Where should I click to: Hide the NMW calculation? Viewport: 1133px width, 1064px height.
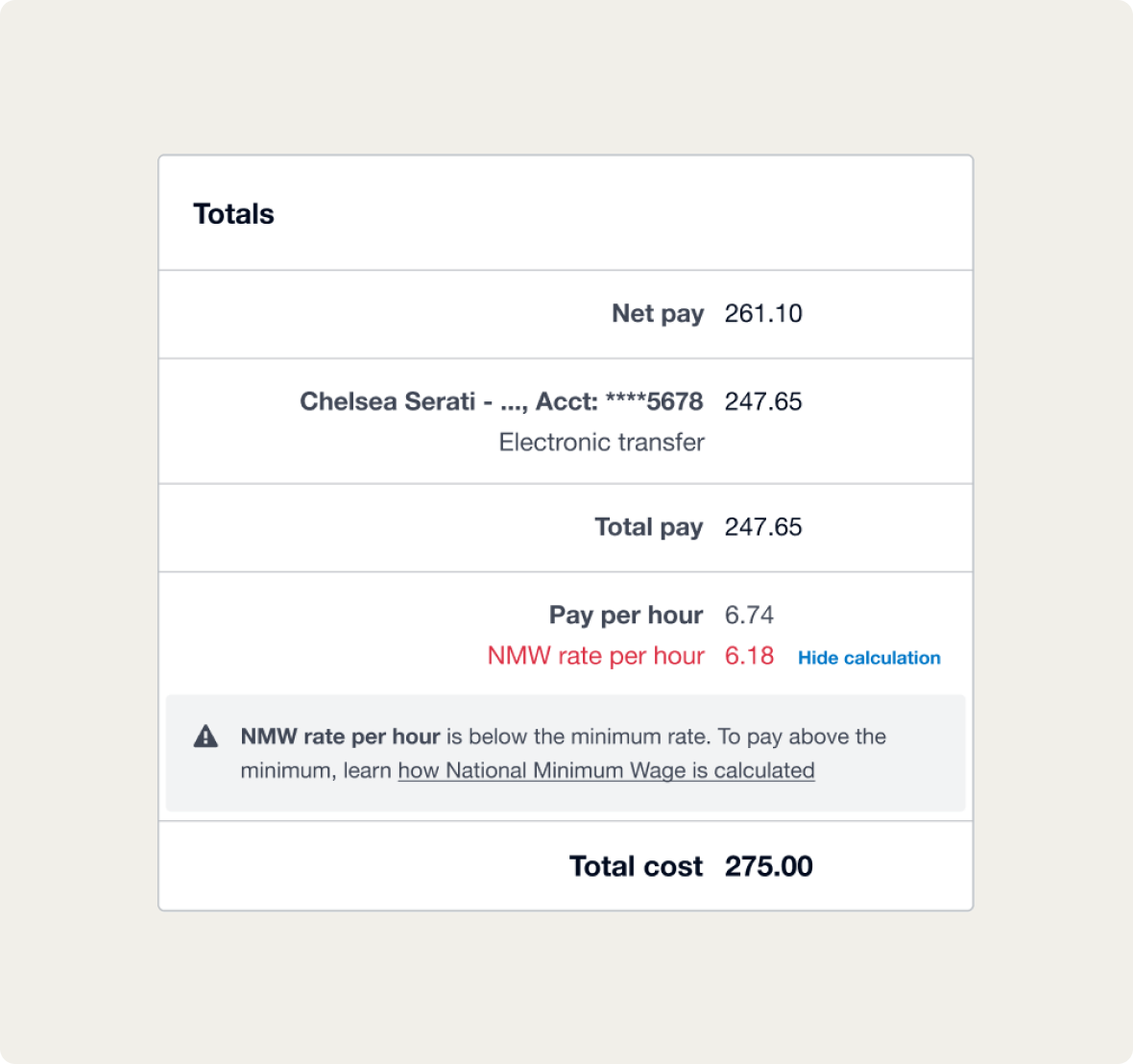coord(869,658)
